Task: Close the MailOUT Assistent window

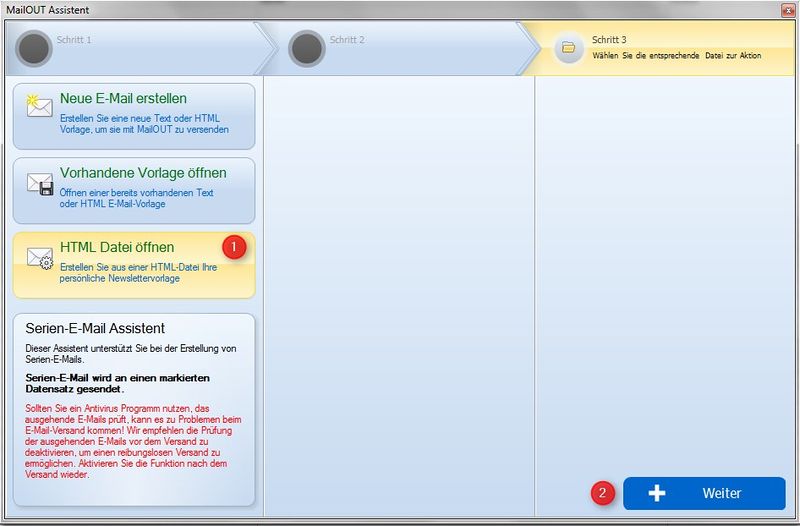Action: coord(788,10)
